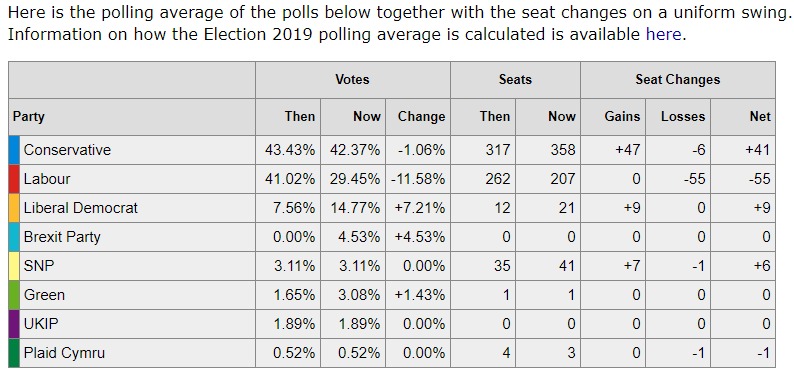Click the red Labour party color swatch

[14, 179]
